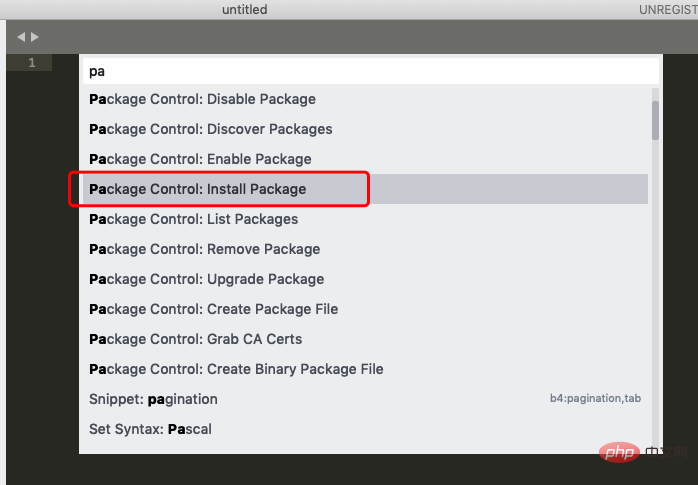Choose Package Control: Create Binary Package File

(x=236, y=369)
